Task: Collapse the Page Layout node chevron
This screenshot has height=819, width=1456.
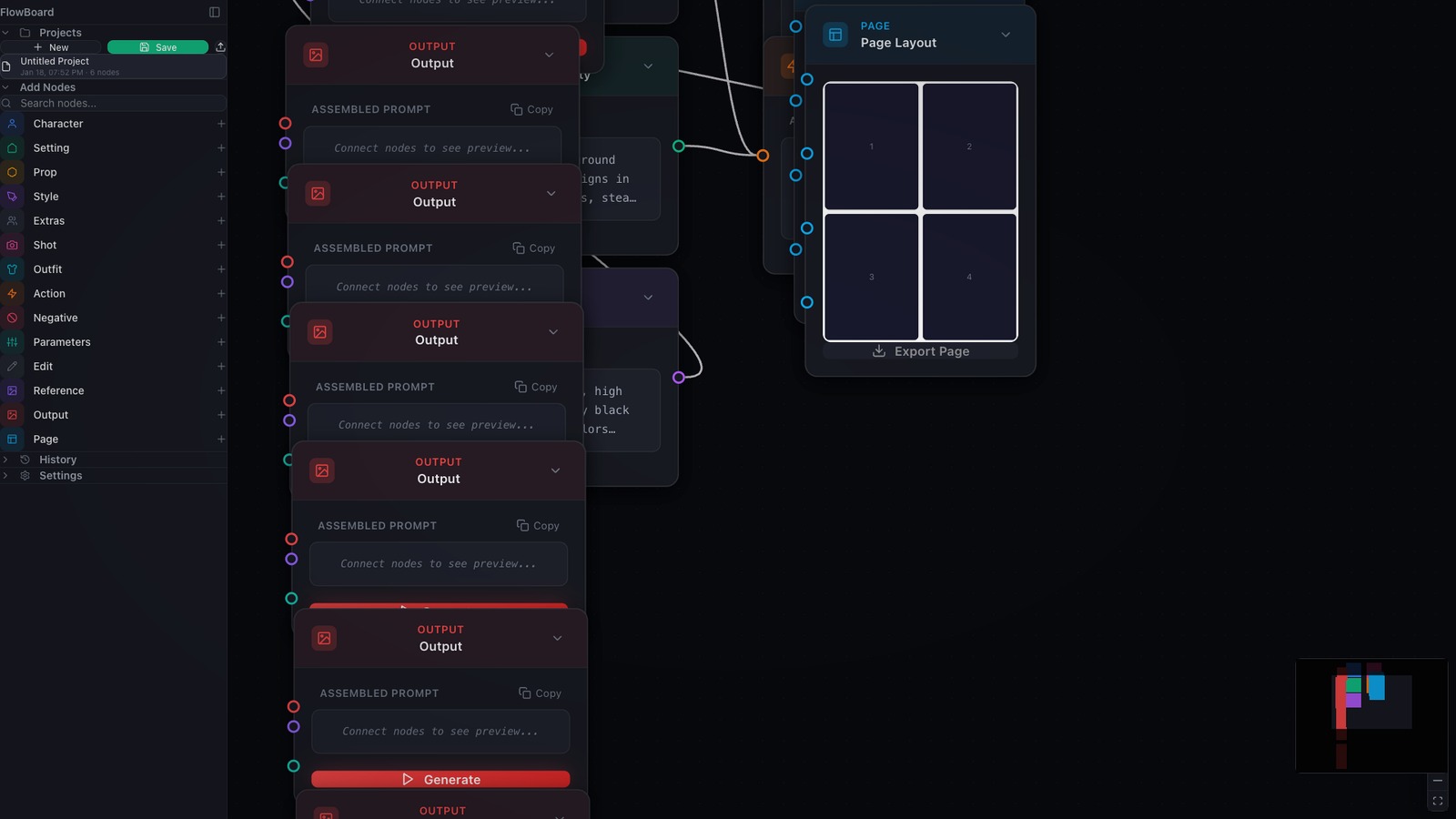Action: click(x=1006, y=35)
